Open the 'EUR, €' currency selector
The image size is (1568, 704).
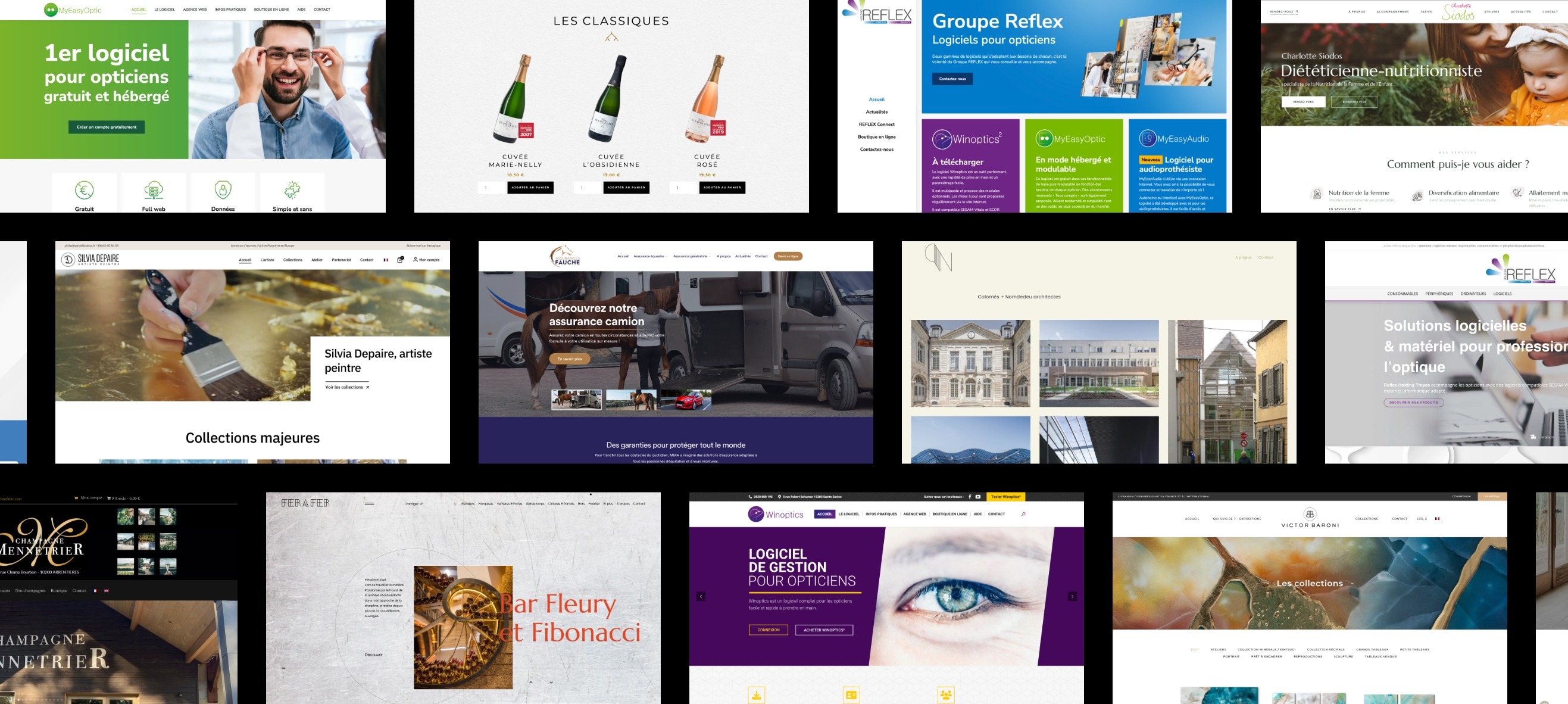(1422, 519)
